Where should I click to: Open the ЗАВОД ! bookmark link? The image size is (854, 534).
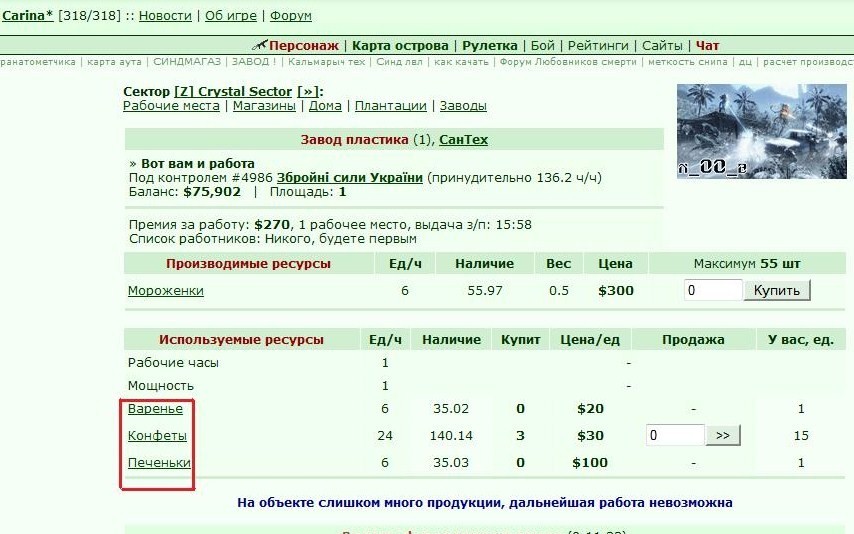[x=254, y=62]
